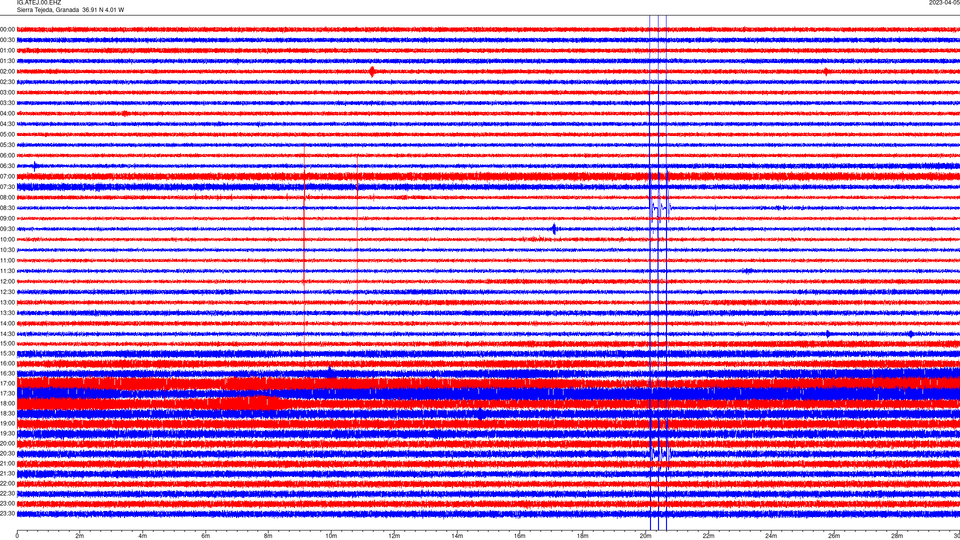This screenshot has height=540, width=960.
Task: Click the 04:00 row time label
Action: (7, 113)
